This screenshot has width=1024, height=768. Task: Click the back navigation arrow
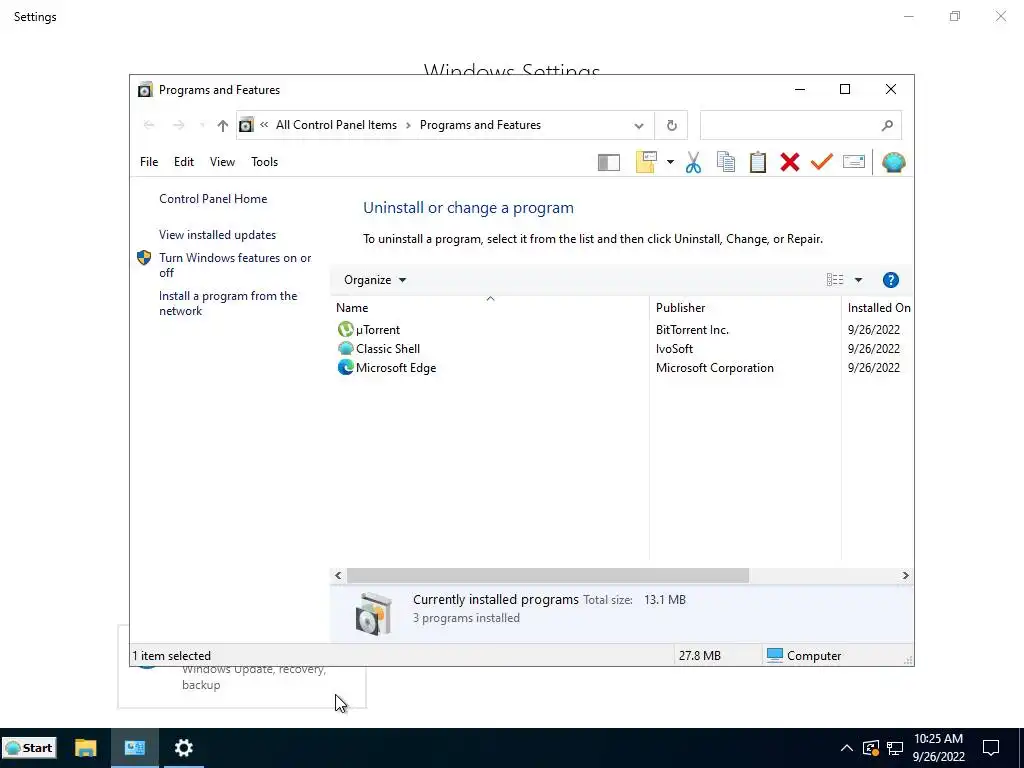point(149,125)
